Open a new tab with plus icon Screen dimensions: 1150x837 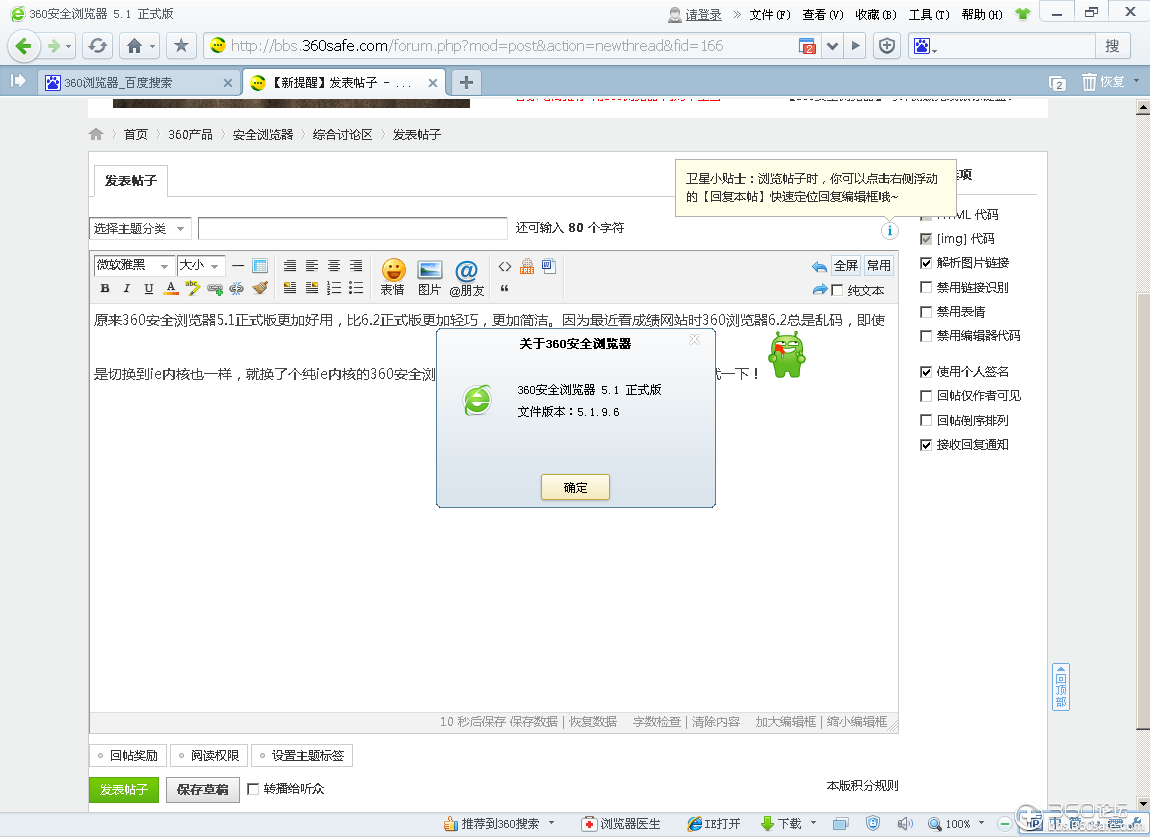coord(466,82)
